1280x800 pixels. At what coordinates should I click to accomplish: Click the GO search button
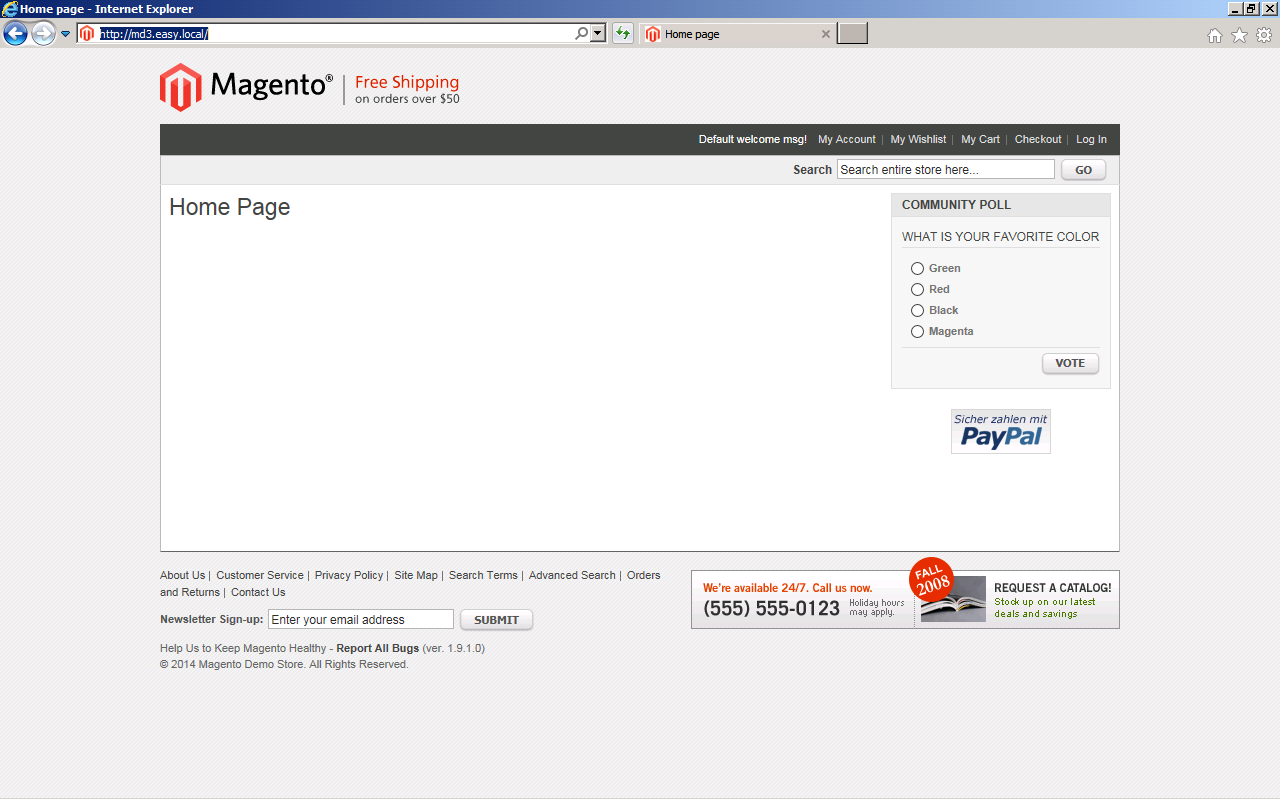(x=1084, y=170)
